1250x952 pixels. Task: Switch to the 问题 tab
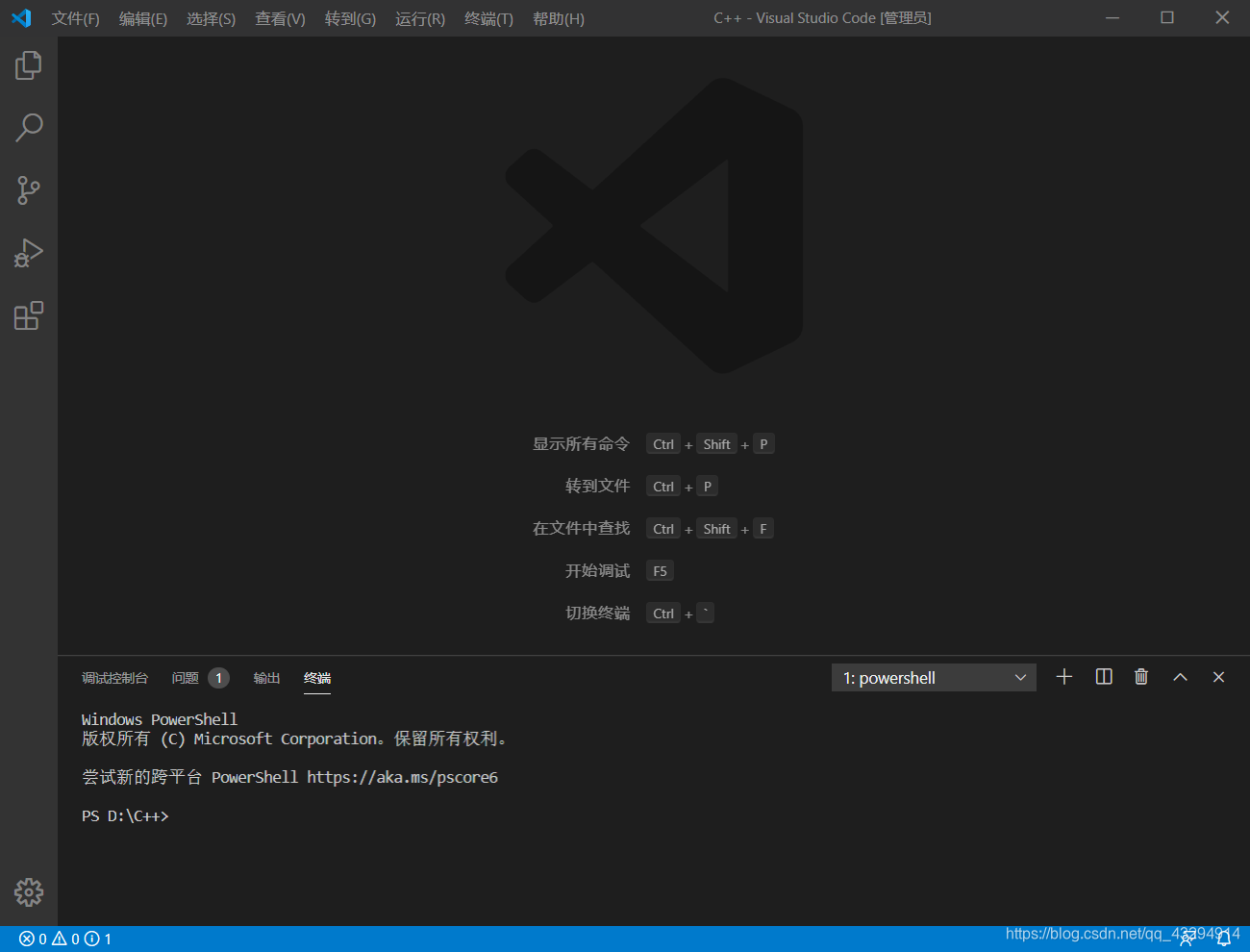[x=186, y=678]
